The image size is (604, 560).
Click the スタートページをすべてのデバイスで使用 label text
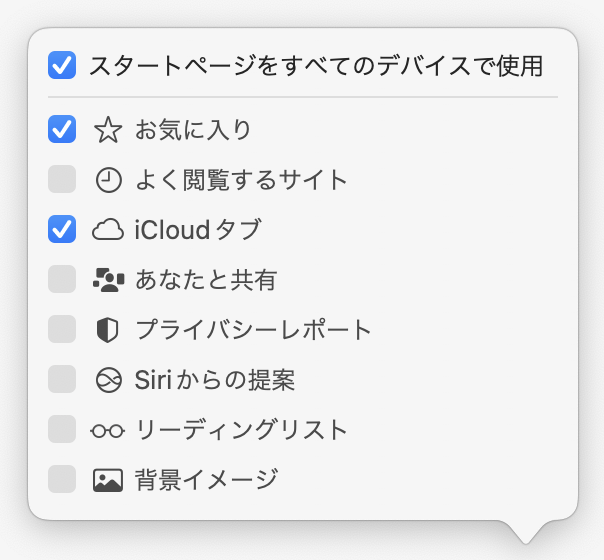coord(316,67)
